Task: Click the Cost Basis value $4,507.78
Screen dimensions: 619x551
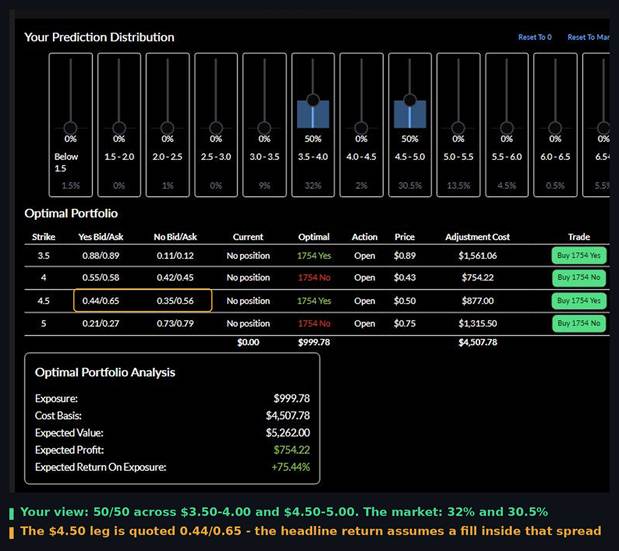Action: (288, 415)
